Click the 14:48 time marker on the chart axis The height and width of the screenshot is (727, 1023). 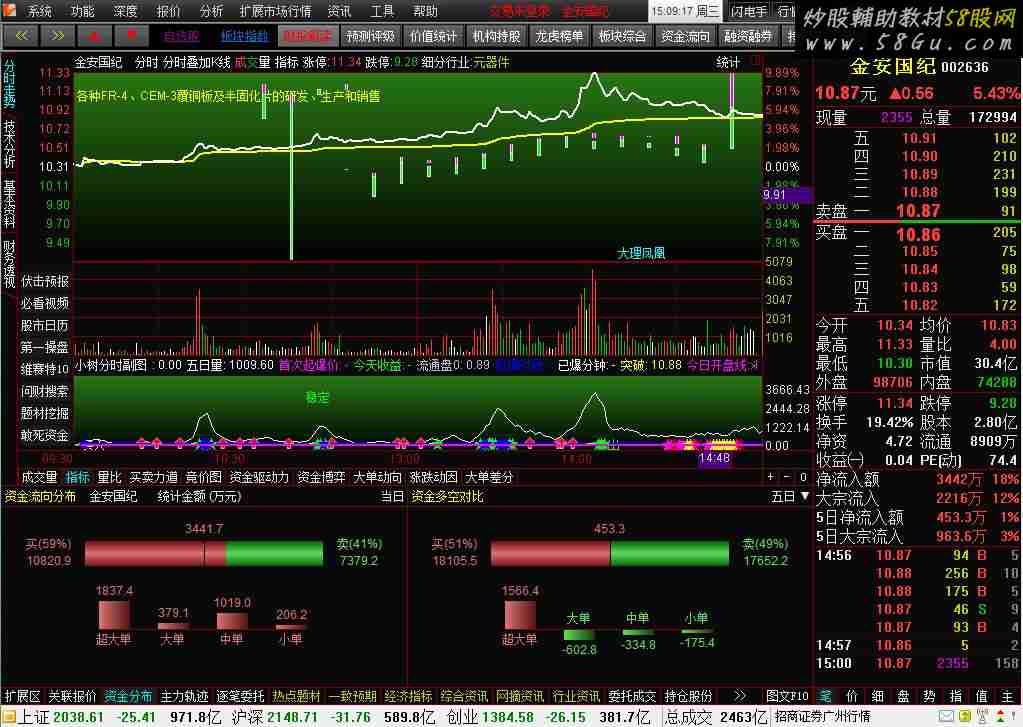click(714, 458)
